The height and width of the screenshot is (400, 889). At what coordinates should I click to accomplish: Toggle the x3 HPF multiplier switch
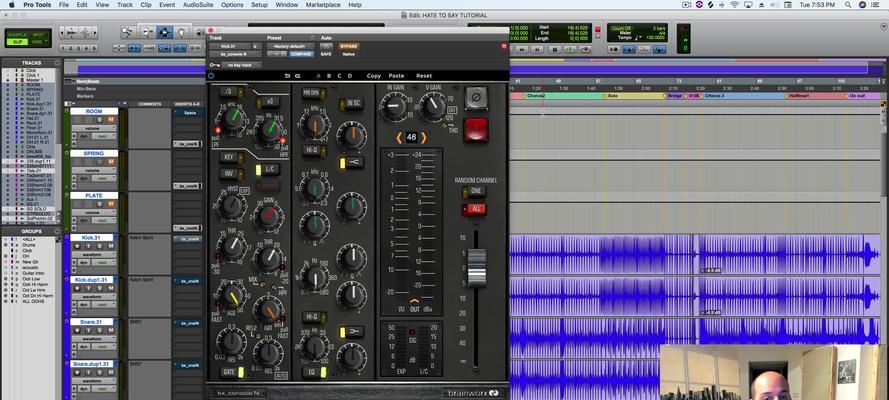[x=267, y=103]
